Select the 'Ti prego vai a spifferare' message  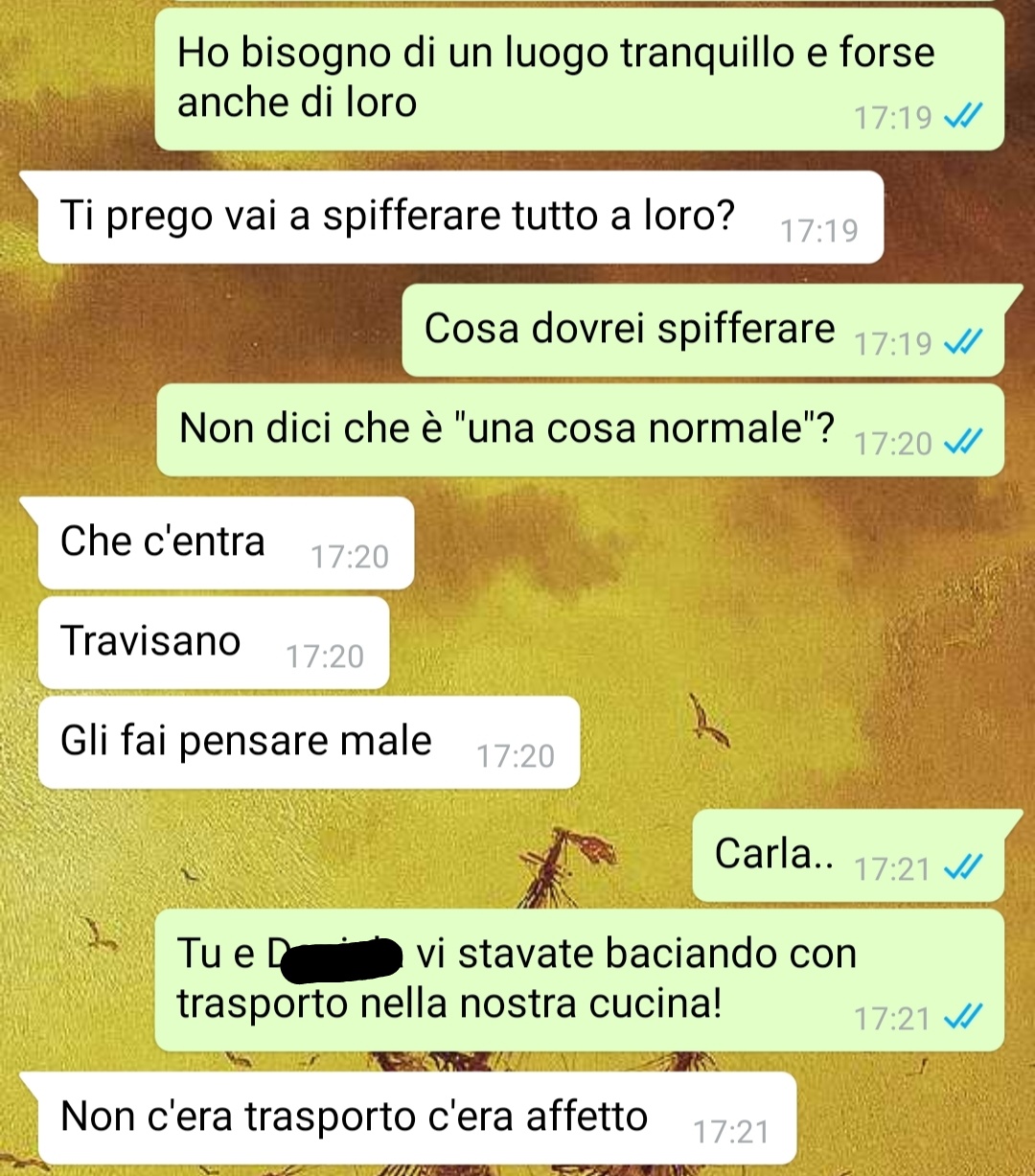pos(461,217)
